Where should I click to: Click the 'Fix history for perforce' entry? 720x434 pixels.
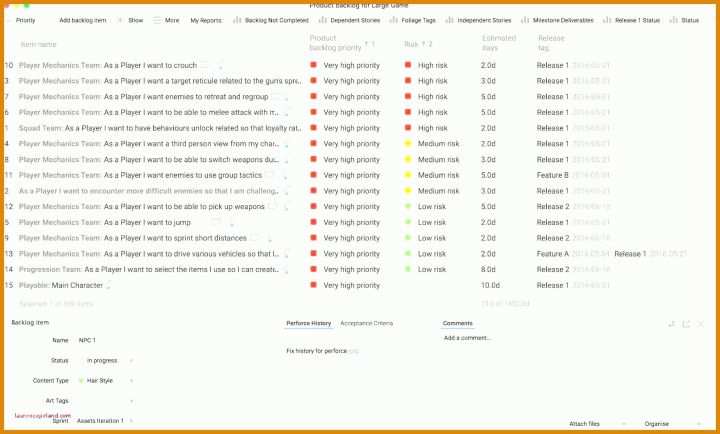pos(316,351)
